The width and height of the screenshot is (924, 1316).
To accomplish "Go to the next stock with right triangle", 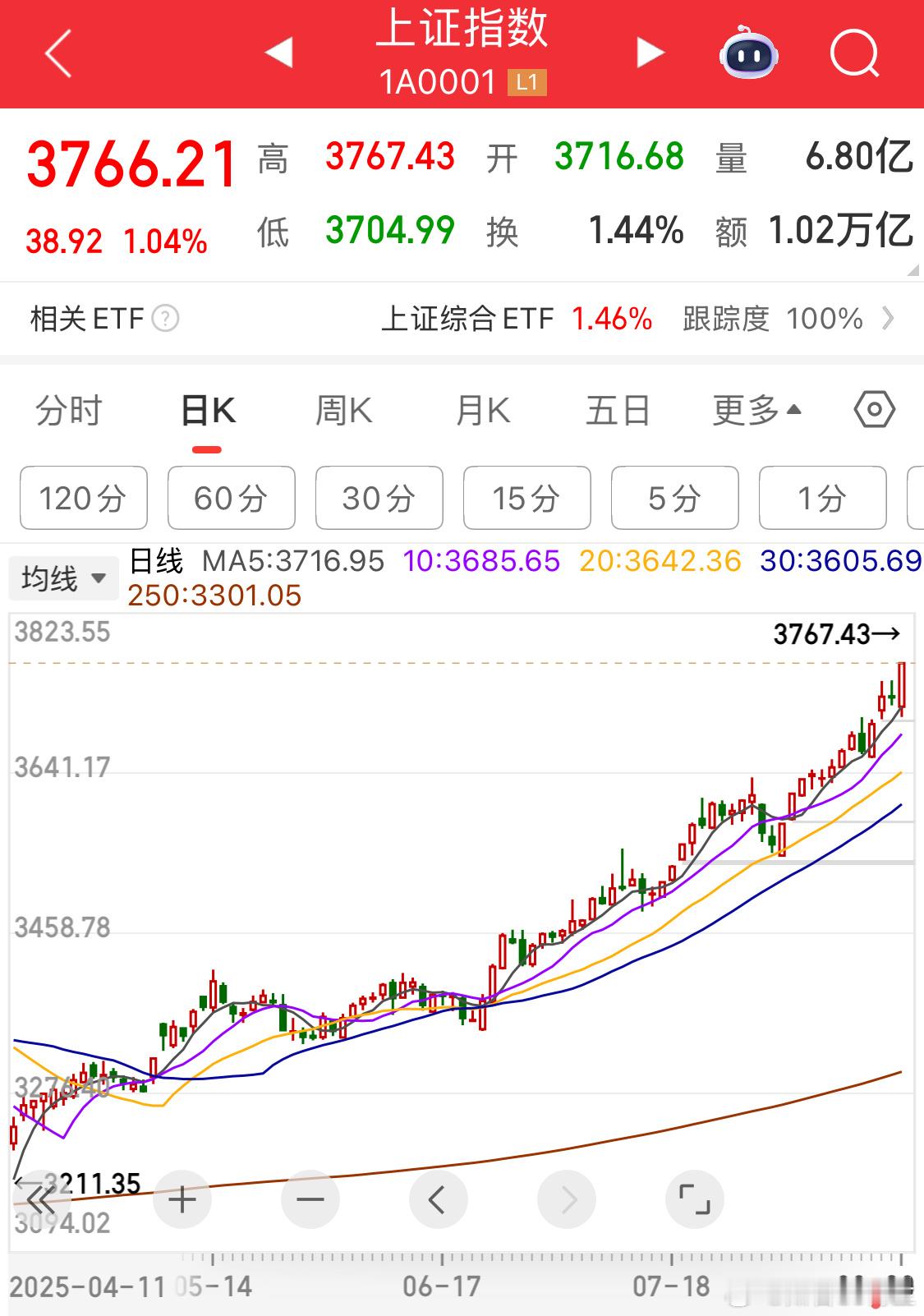I will click(650, 53).
